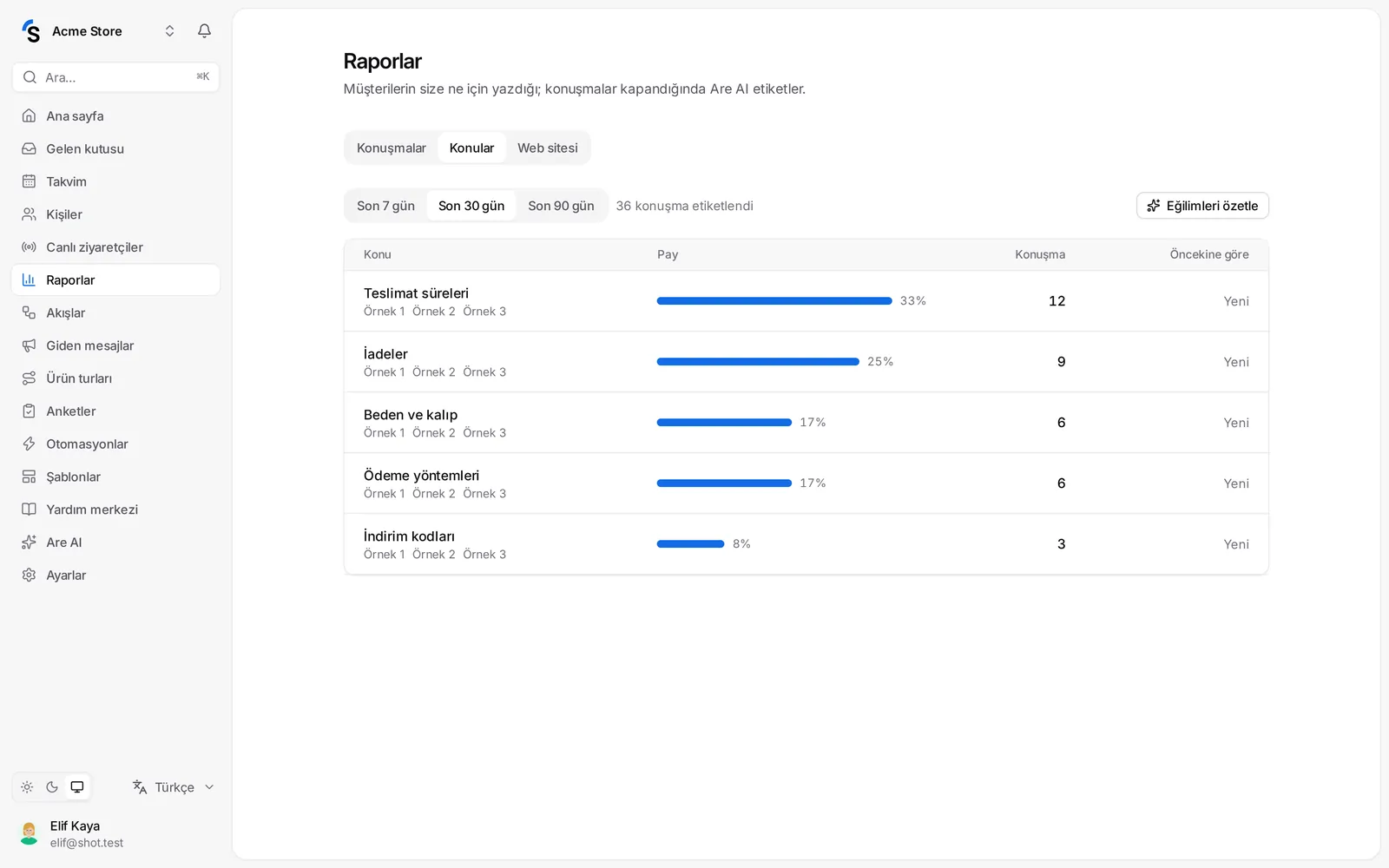Click the Eğilimleri özetle button
1389x868 pixels.
tap(1202, 206)
